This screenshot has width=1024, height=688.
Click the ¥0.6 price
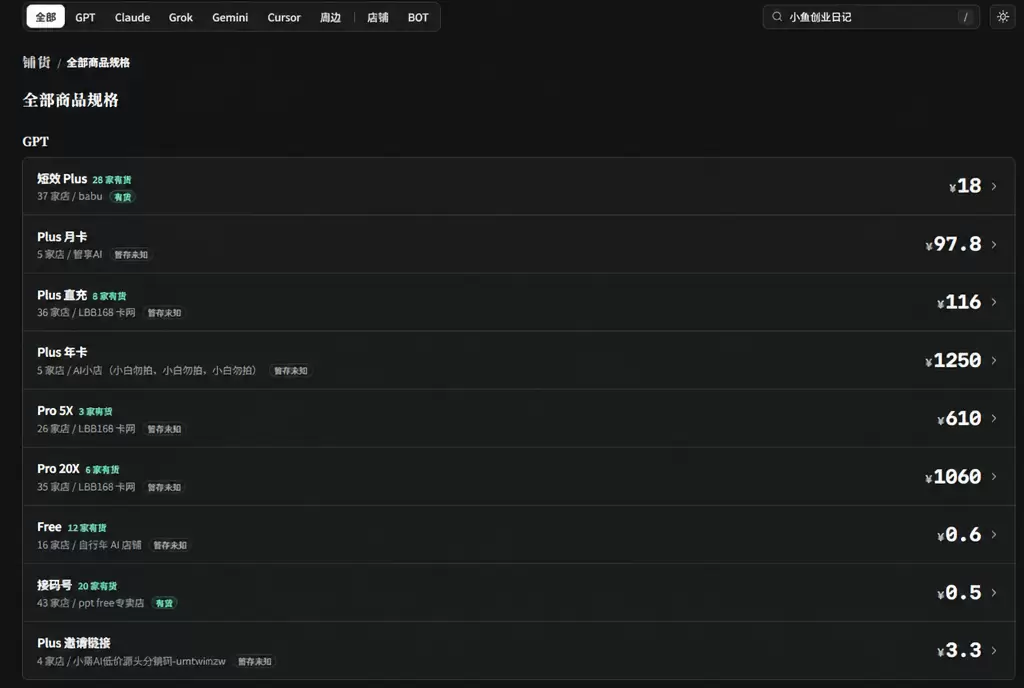coord(959,534)
